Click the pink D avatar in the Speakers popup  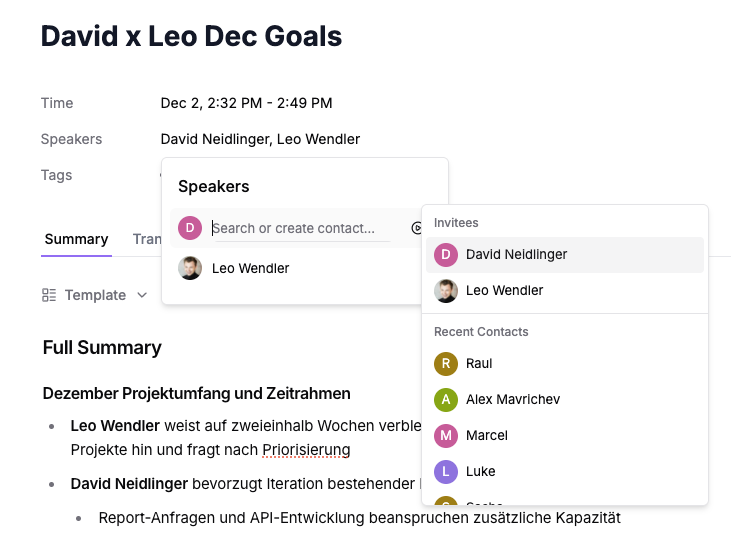[x=190, y=228]
